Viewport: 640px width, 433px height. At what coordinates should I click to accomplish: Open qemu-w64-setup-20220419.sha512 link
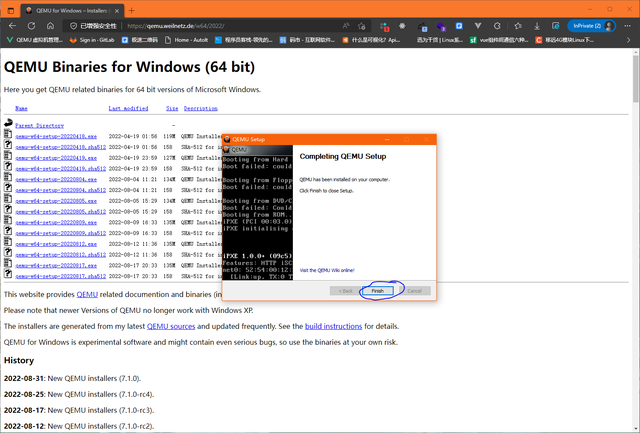pos(60,169)
